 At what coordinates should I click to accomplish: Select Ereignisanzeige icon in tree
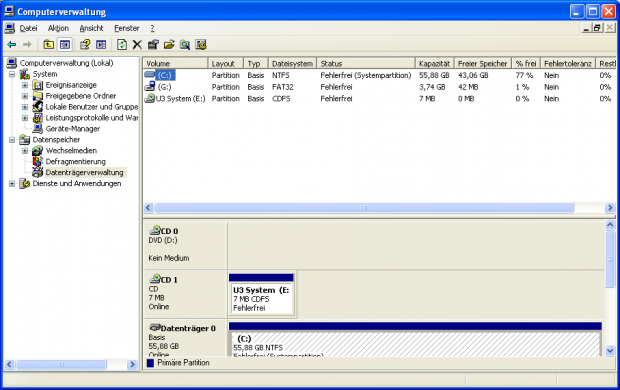38,85
